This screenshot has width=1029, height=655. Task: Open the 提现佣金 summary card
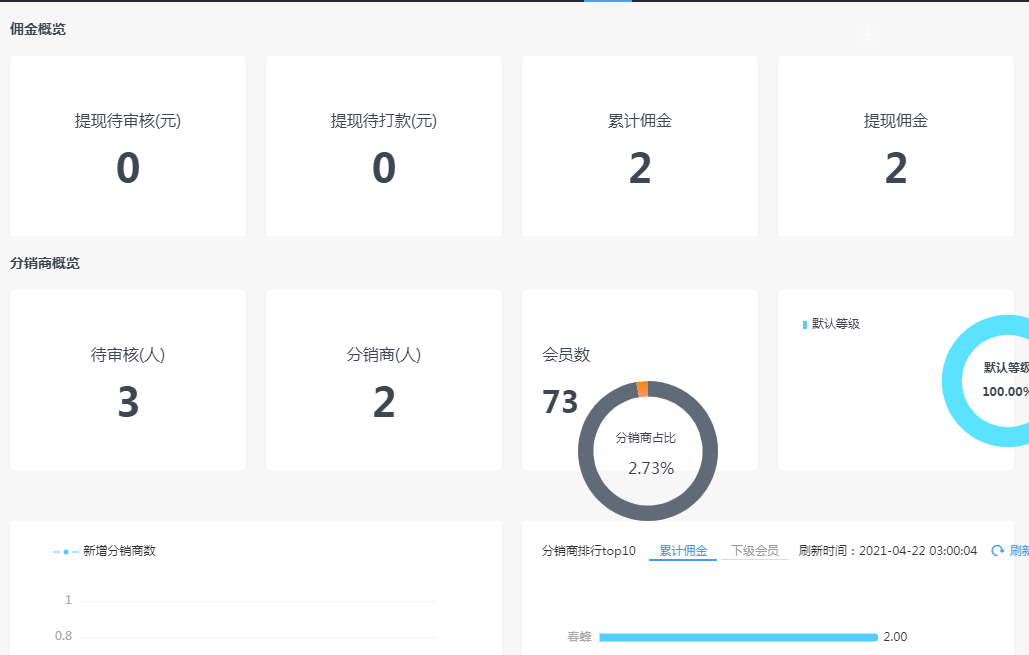pos(895,146)
